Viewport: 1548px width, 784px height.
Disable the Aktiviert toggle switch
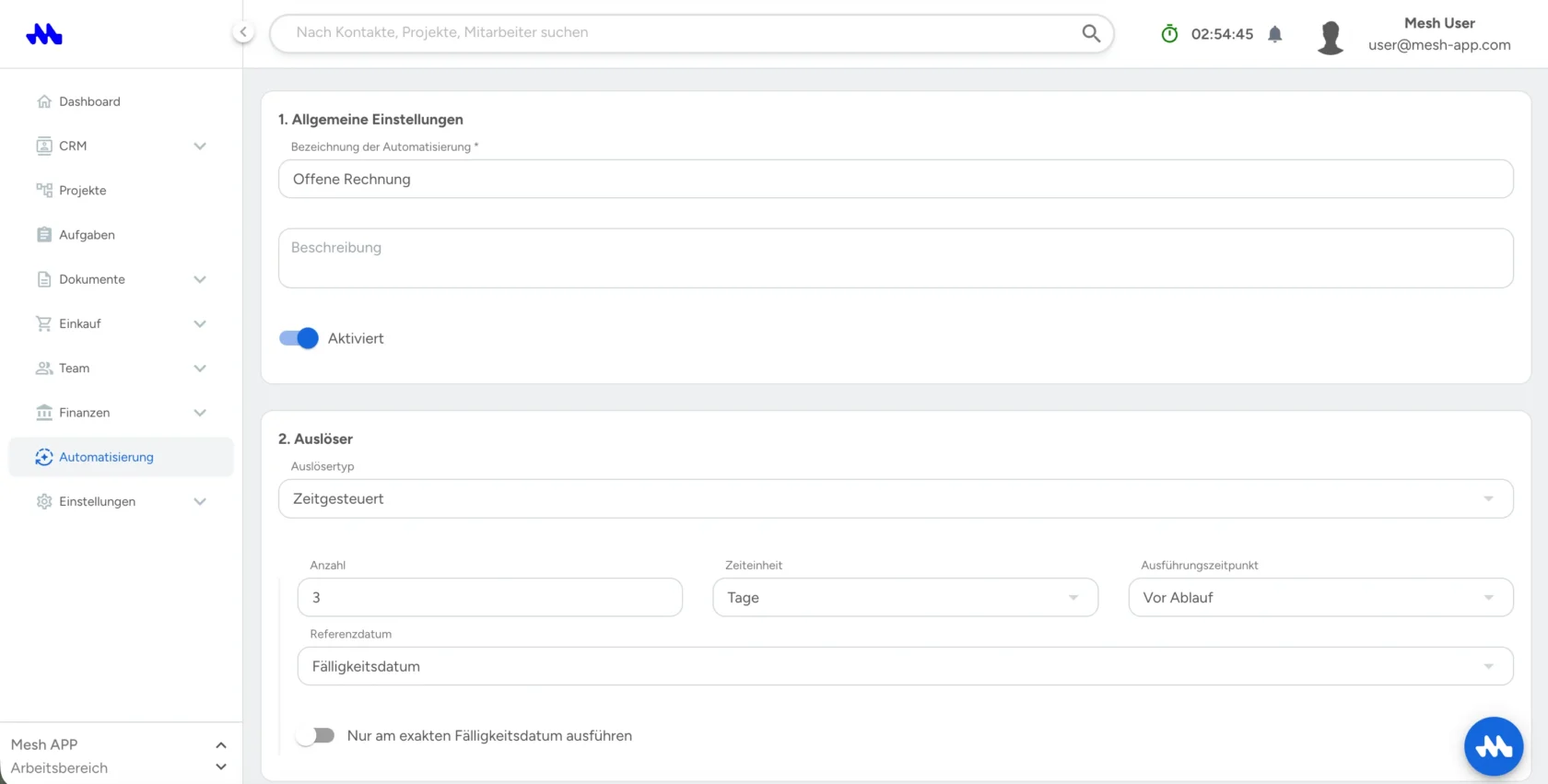pyautogui.click(x=299, y=338)
